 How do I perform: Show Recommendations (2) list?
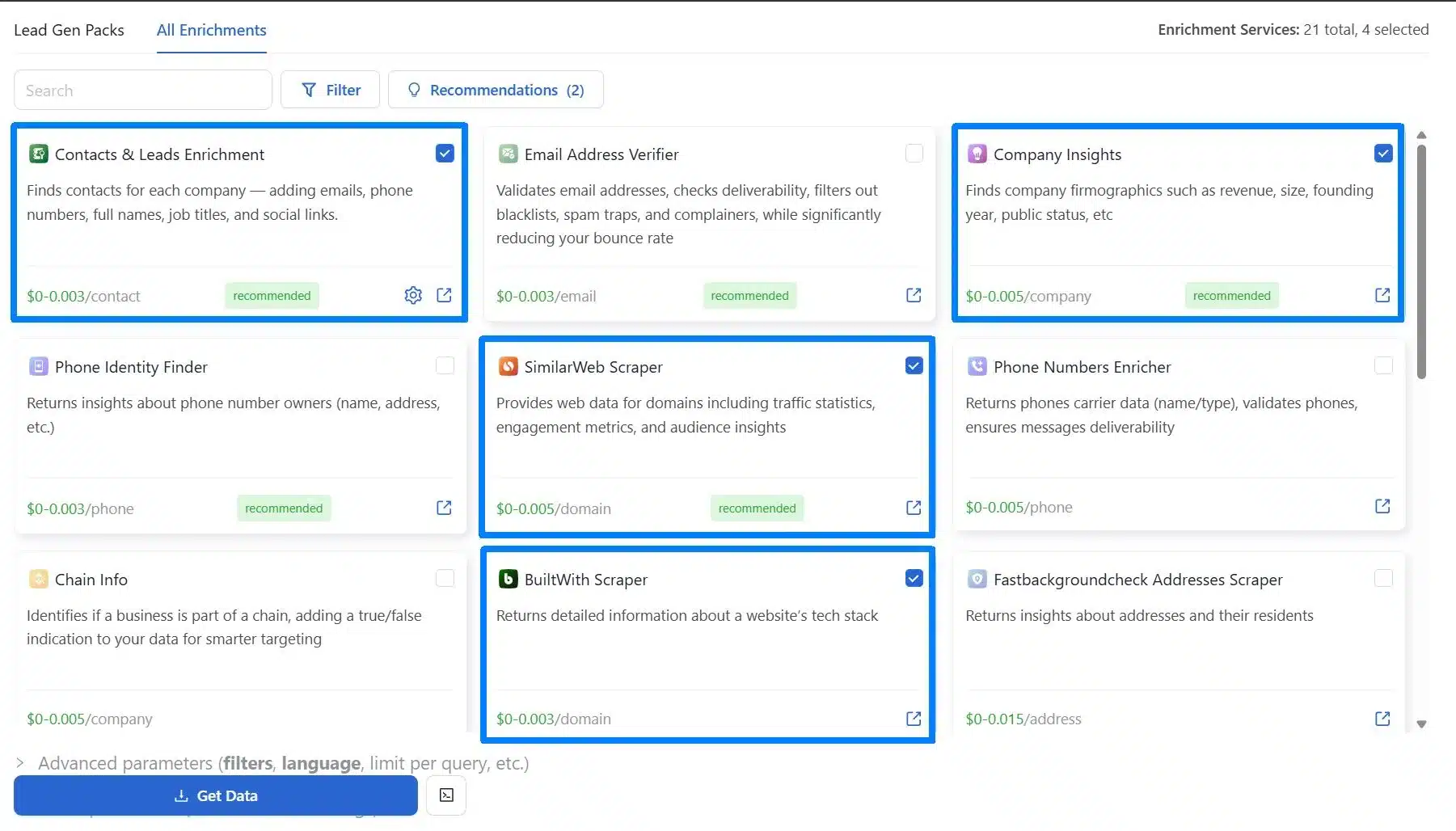tap(496, 90)
